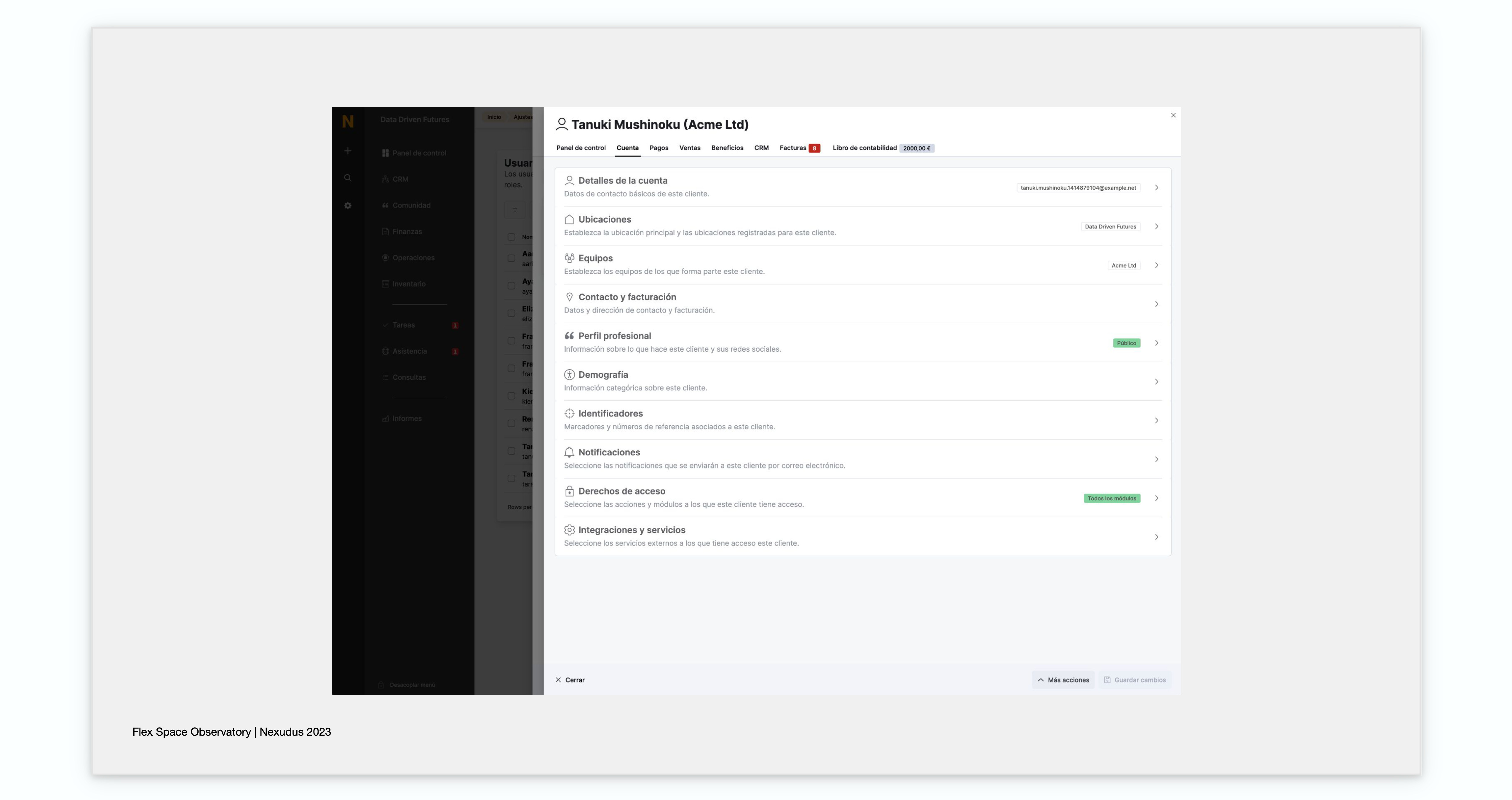Click Guardar cambios button
The image size is (1512, 800).
[1134, 680]
